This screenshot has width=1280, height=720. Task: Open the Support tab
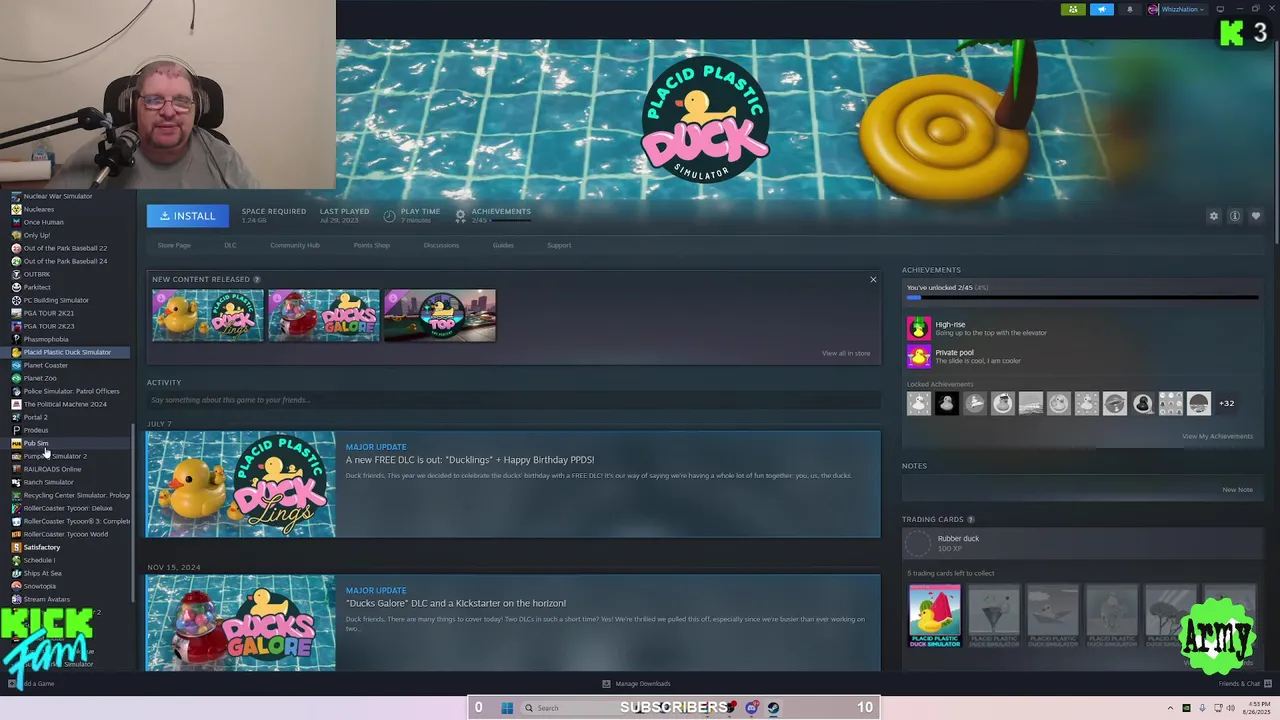point(559,245)
